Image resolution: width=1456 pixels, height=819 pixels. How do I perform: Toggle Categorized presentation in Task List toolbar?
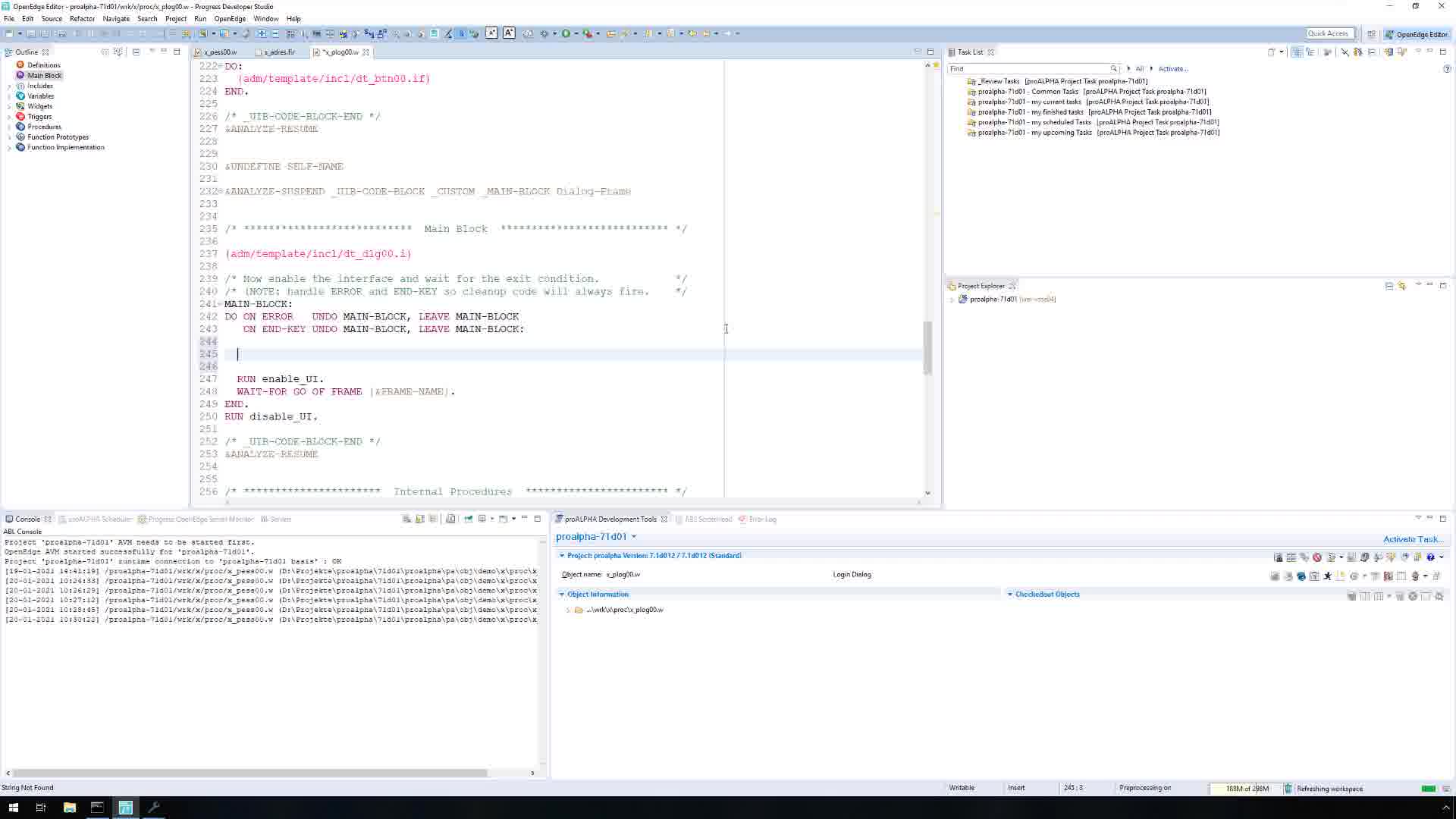click(x=1298, y=52)
